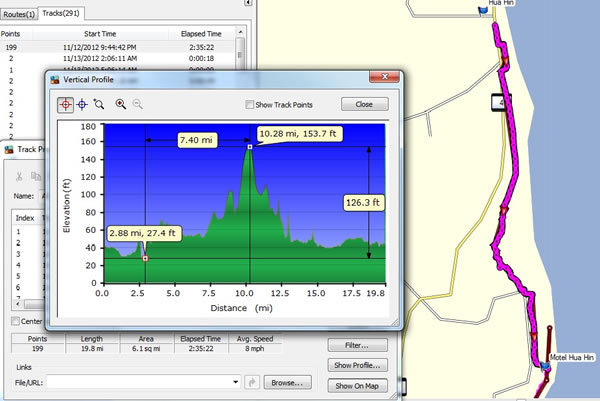Click the track list scroll up arrow

240,32
